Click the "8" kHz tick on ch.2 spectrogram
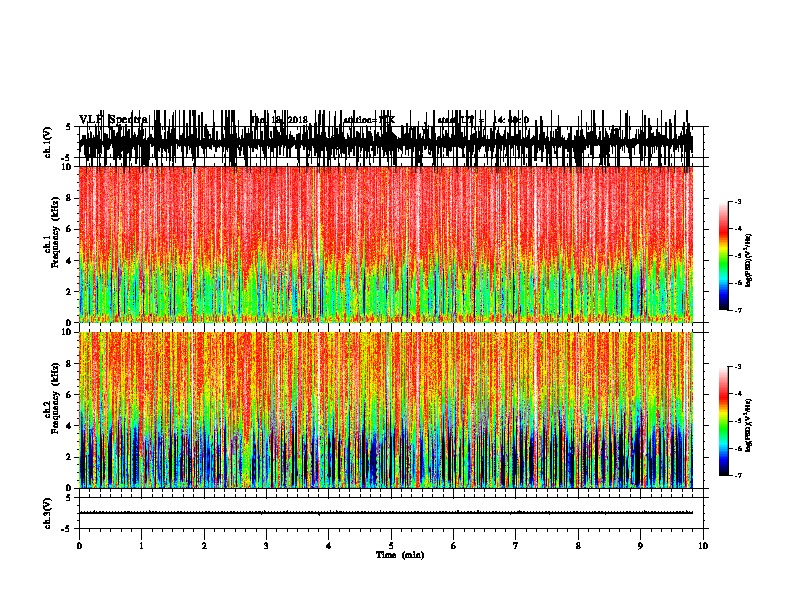 click(69, 364)
